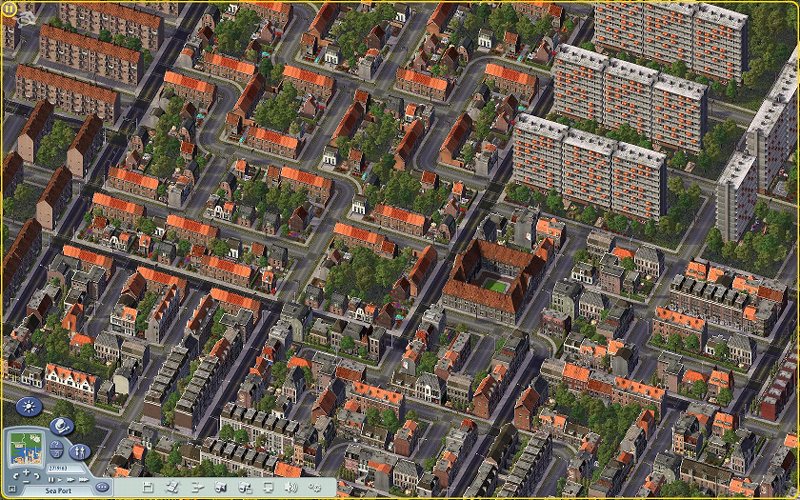Set simulation to normal play speed
This screenshot has height=500, width=800.
pyautogui.click(x=60, y=480)
